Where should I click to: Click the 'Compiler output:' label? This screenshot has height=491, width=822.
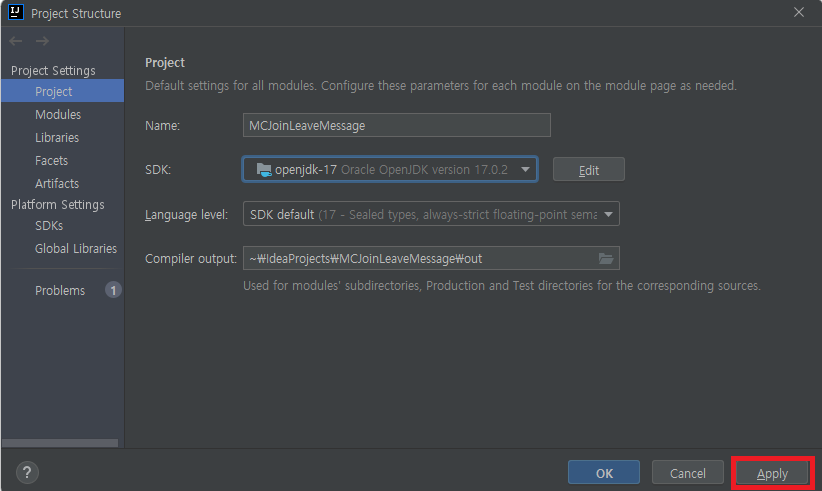click(191, 259)
